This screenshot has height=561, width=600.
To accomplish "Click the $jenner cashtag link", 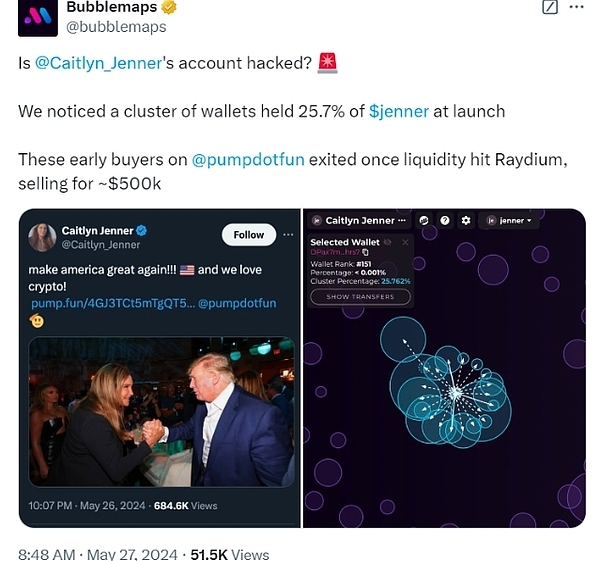I will 398,111.
